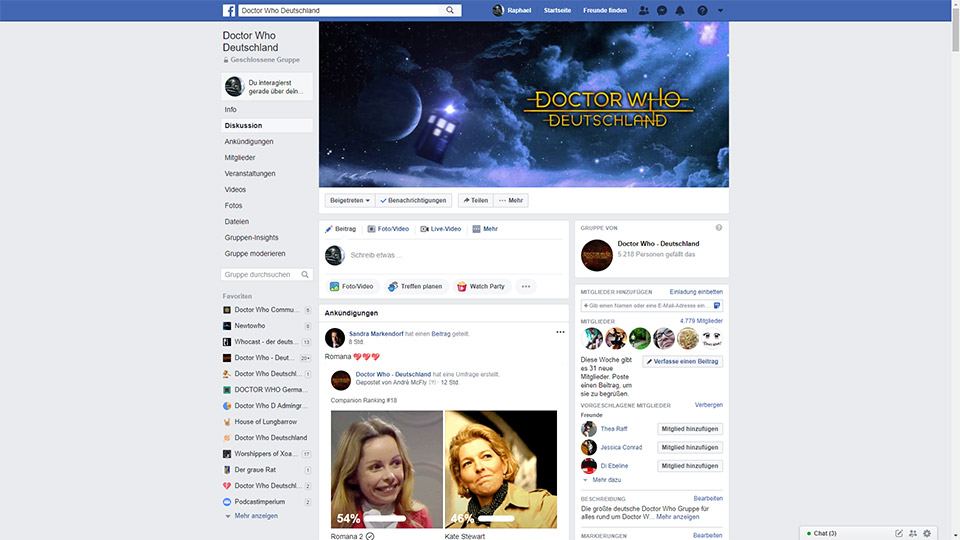Click 4.779 Mitglieder link
960x540 pixels.
tap(701, 321)
